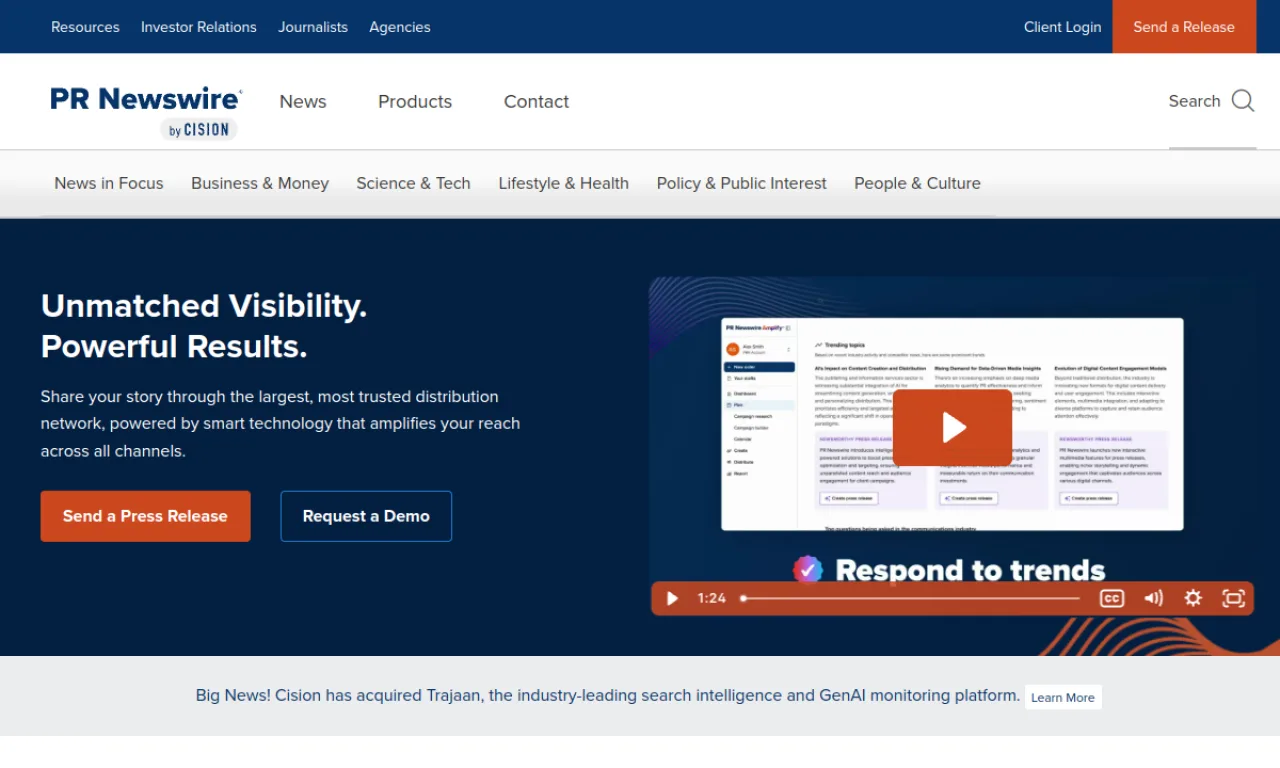
Task: Click the Unmatched Visibility headline
Action: (x=204, y=326)
